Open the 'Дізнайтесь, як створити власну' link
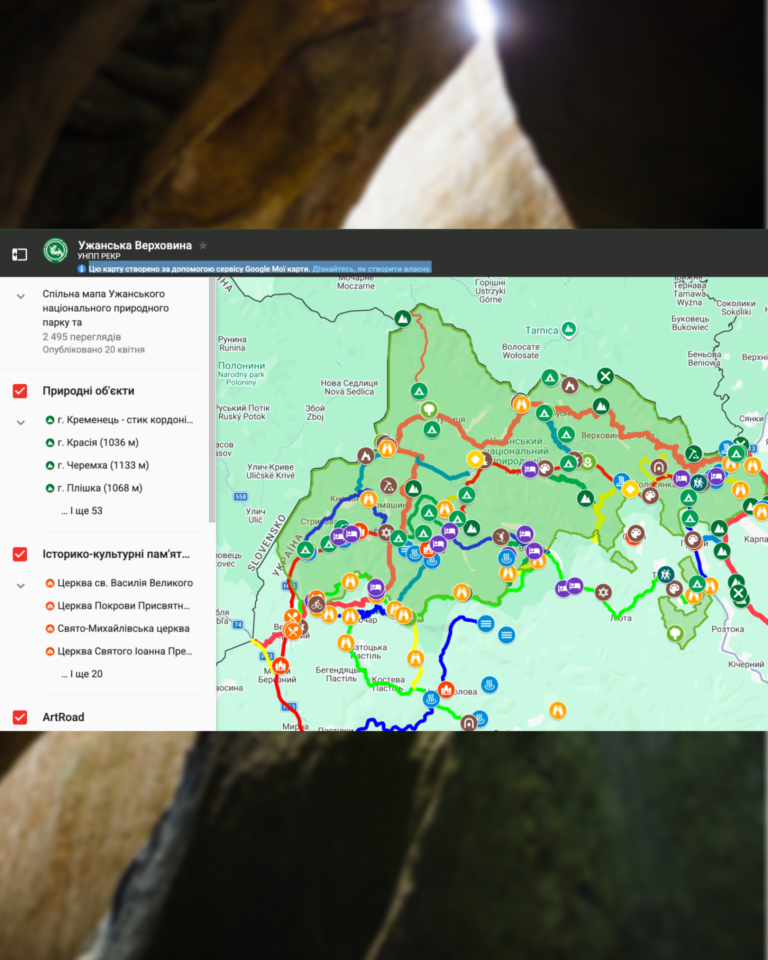 372,268
